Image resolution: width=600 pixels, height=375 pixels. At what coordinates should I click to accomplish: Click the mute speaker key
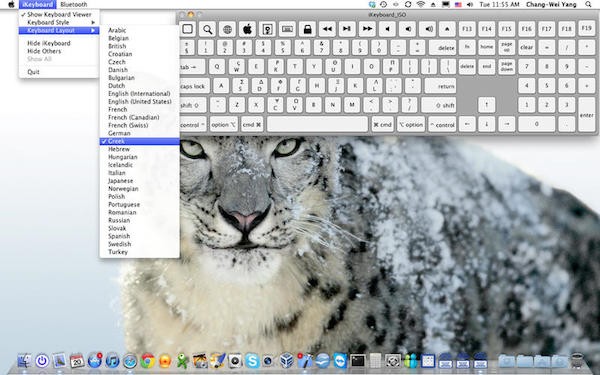point(387,29)
